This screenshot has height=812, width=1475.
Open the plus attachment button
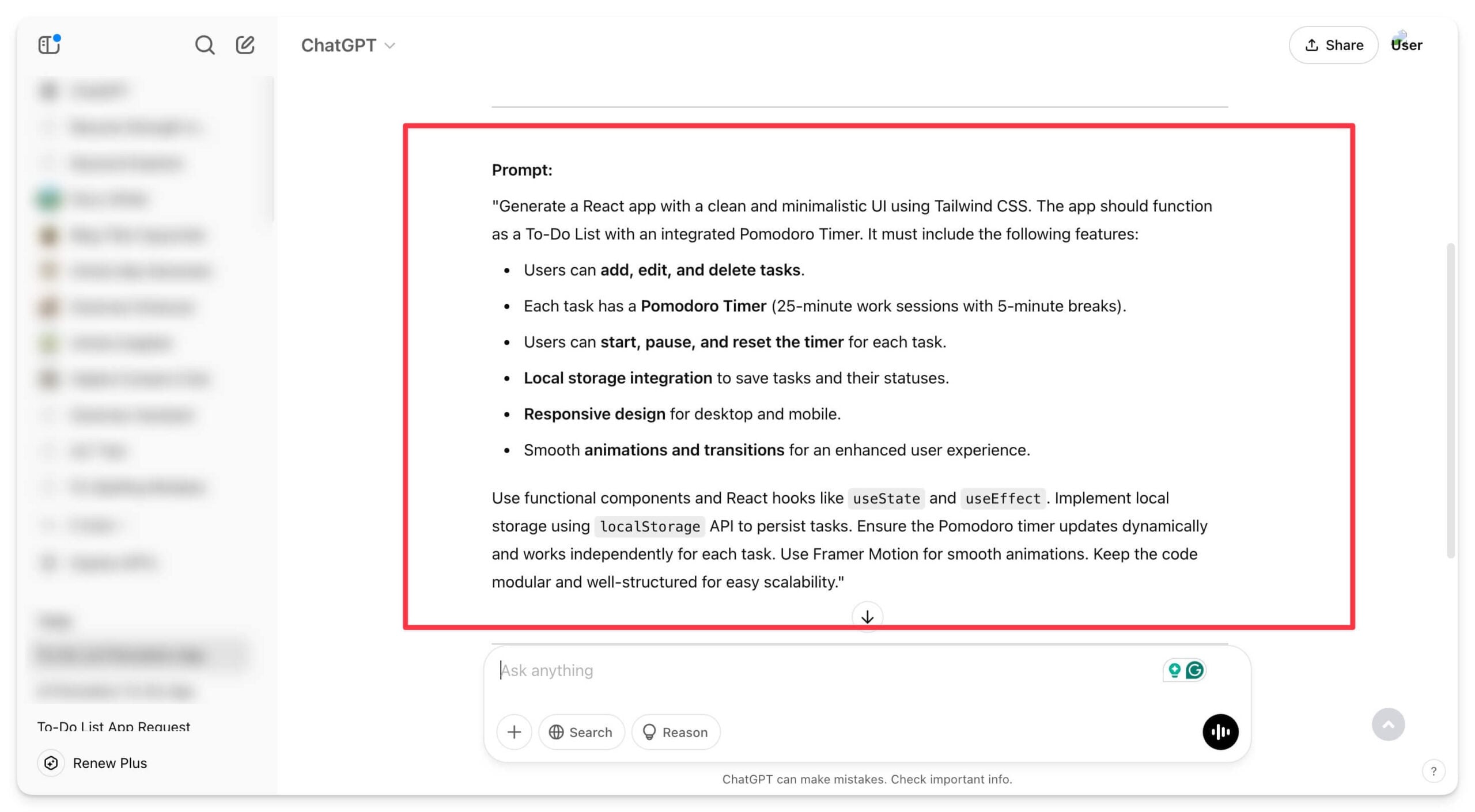coord(514,732)
